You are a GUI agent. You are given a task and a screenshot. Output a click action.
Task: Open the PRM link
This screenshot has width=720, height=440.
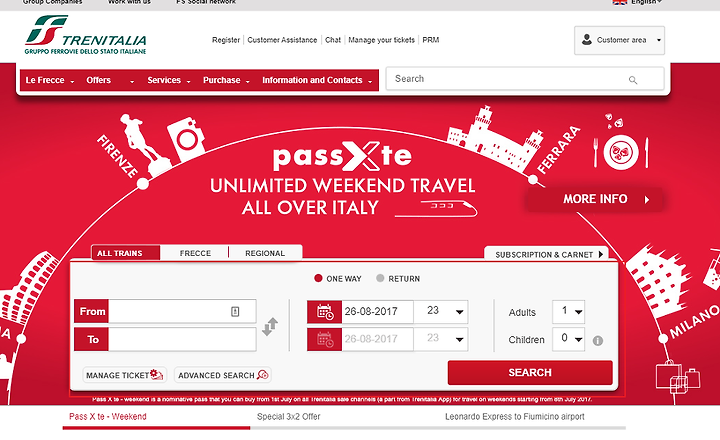click(x=431, y=40)
